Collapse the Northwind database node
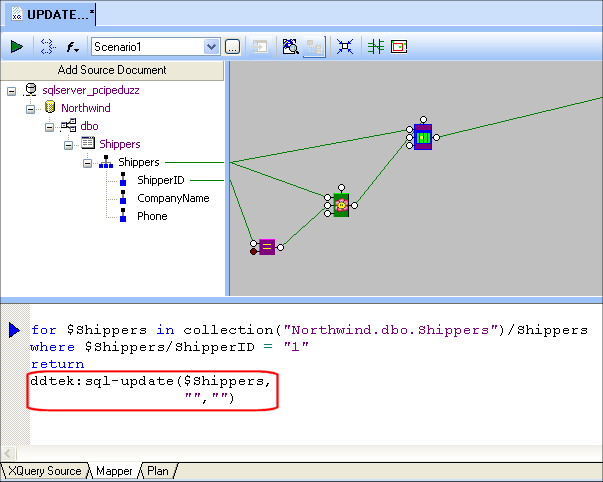This screenshot has width=603, height=482. click(x=30, y=109)
